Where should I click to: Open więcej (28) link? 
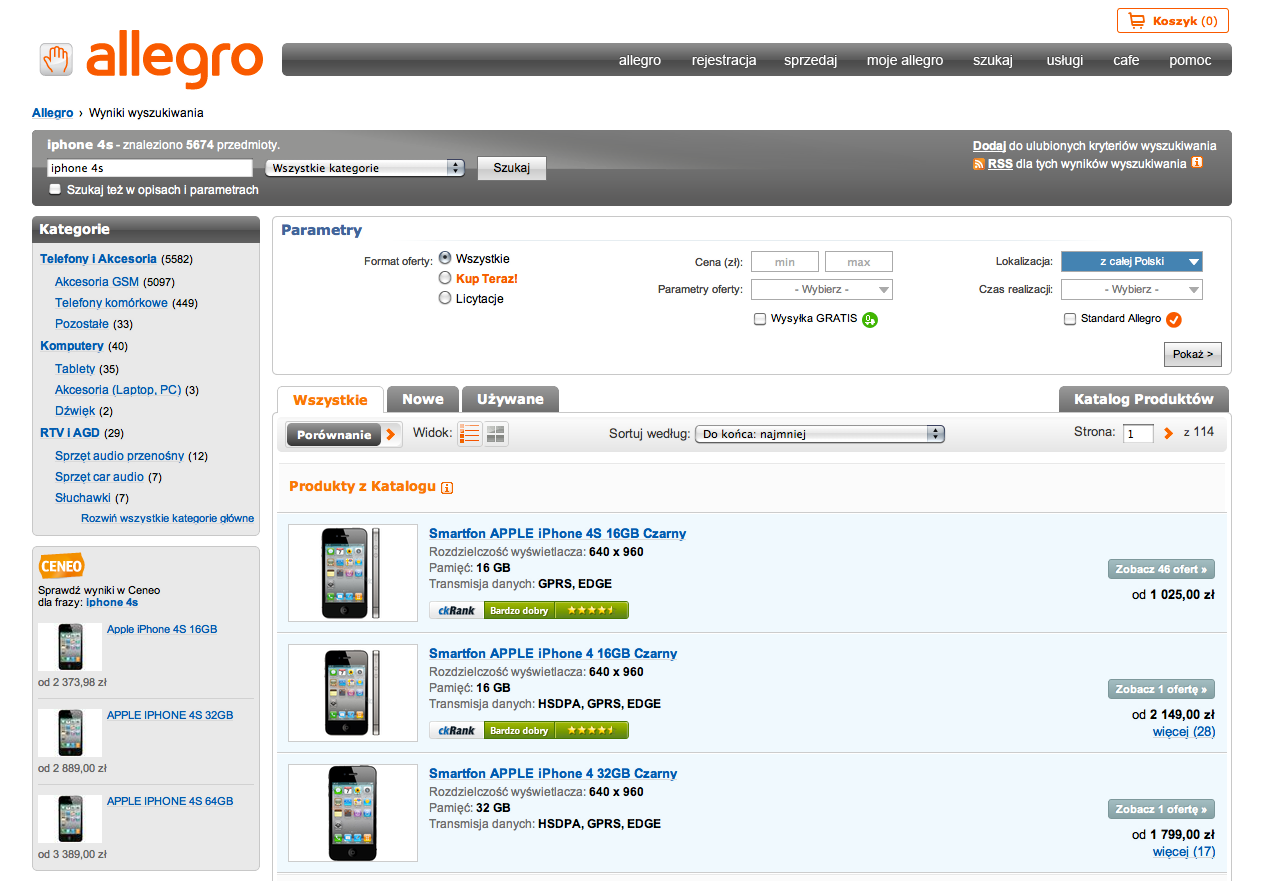[x=1184, y=732]
